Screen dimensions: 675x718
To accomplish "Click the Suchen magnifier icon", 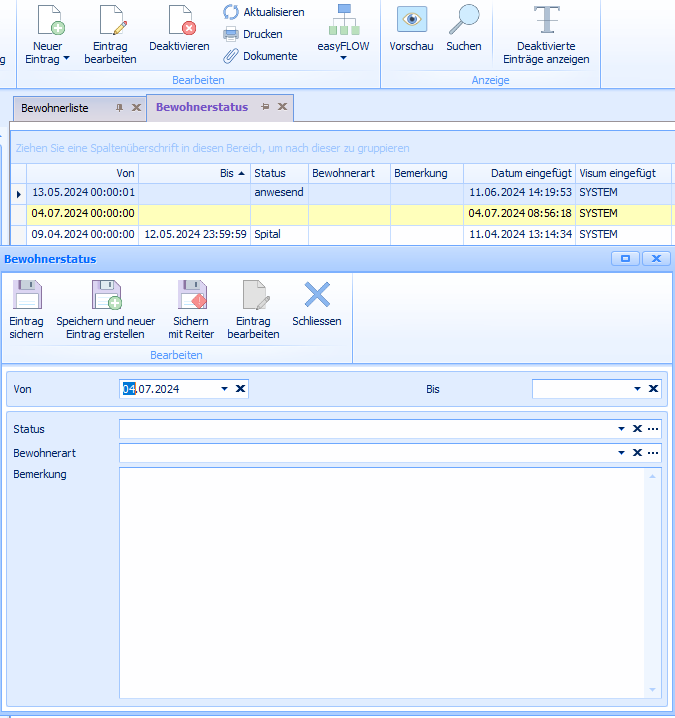I will [463, 20].
